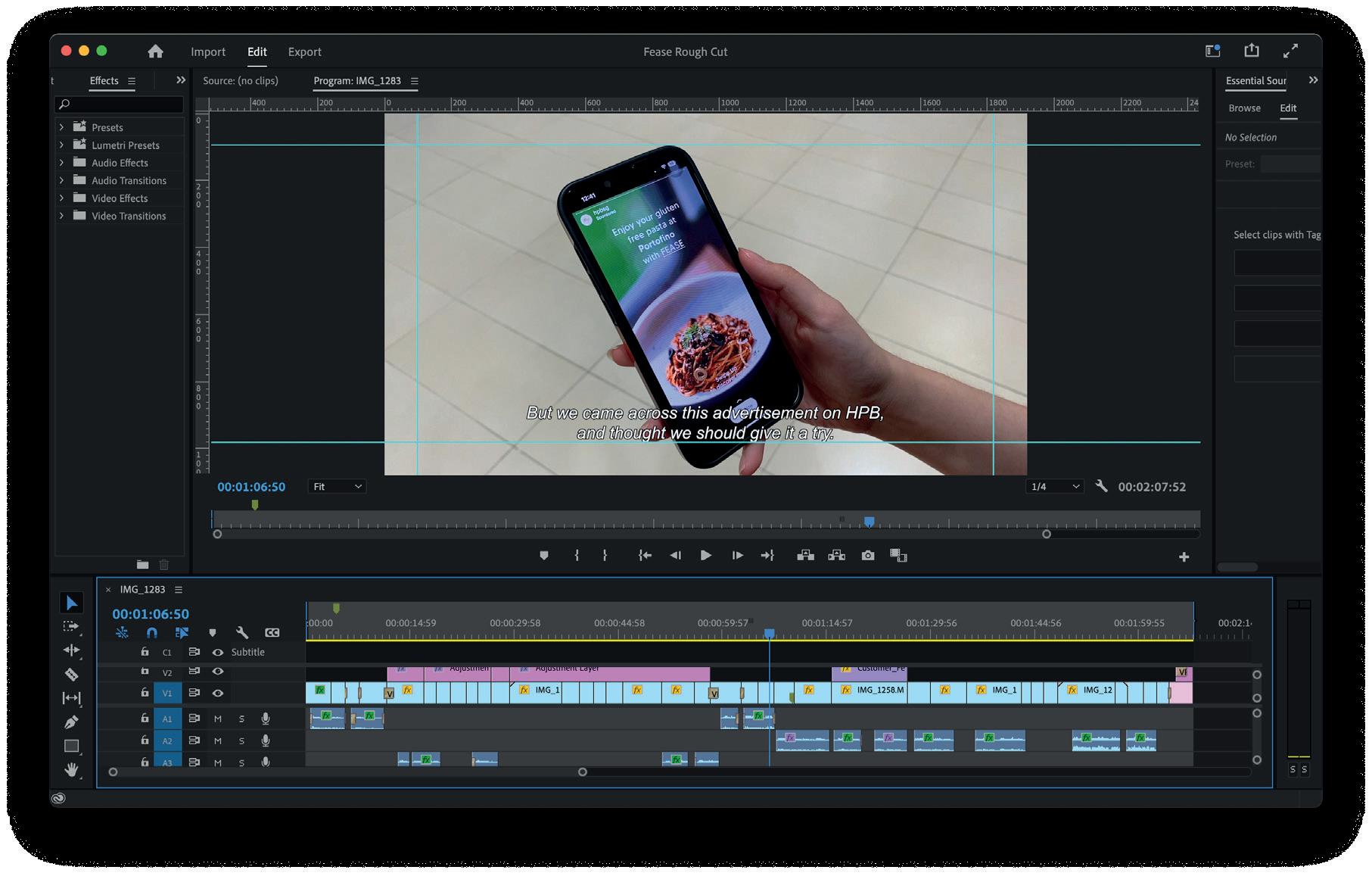
Task: Select the Razor tool
Action: coord(71,674)
